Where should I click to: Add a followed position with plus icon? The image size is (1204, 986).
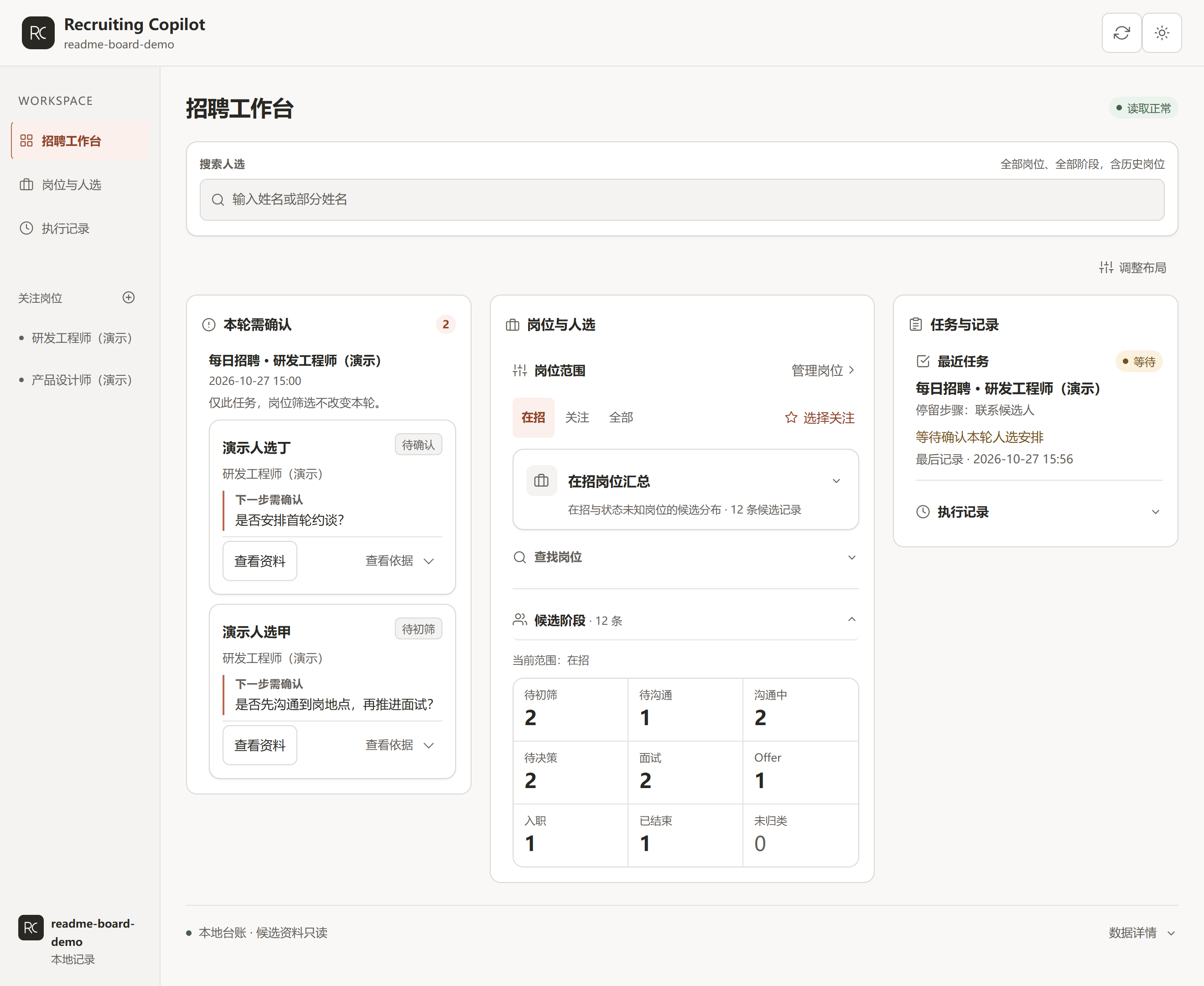click(x=129, y=298)
